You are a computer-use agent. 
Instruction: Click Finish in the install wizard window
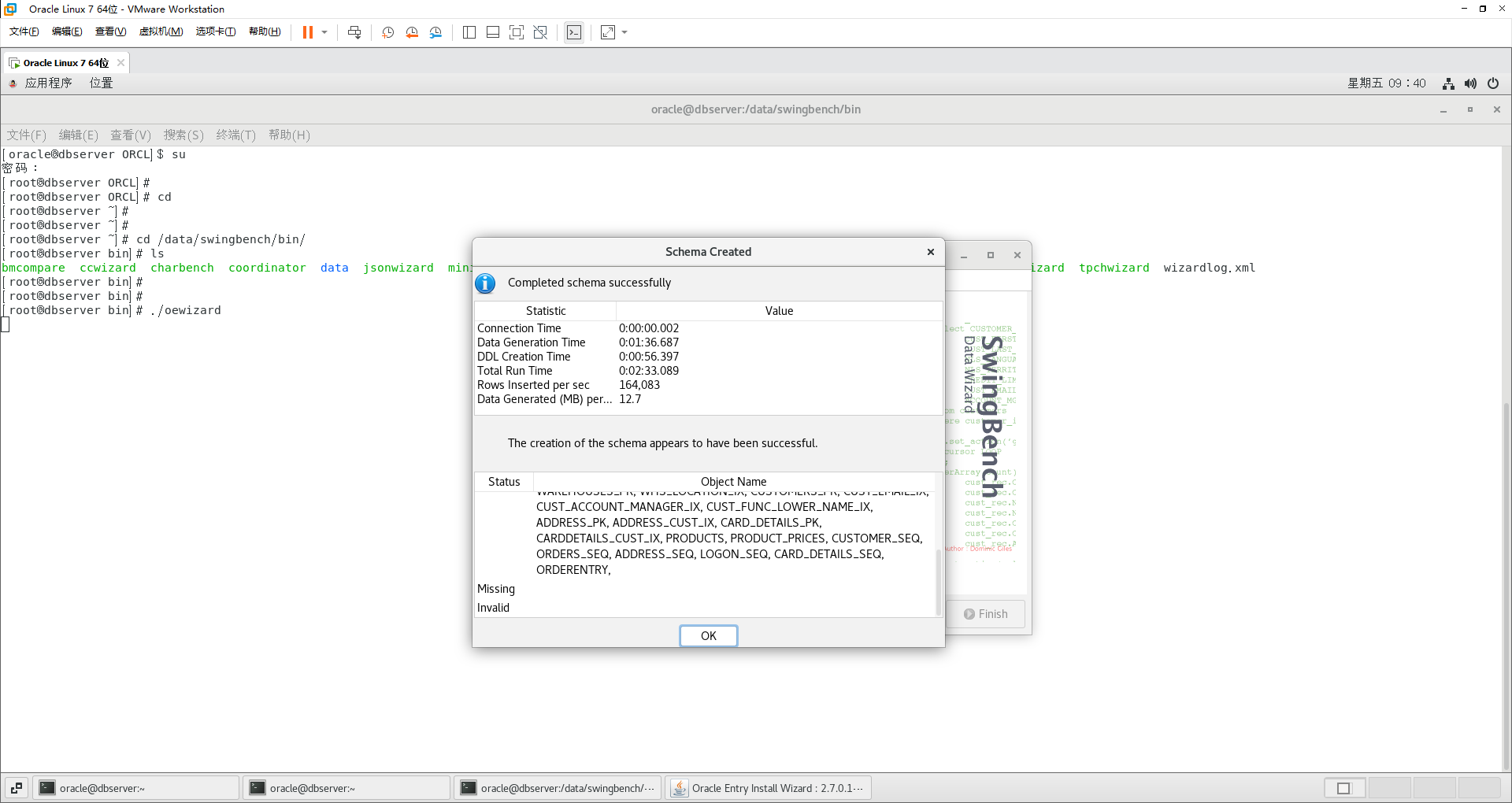pos(986,614)
